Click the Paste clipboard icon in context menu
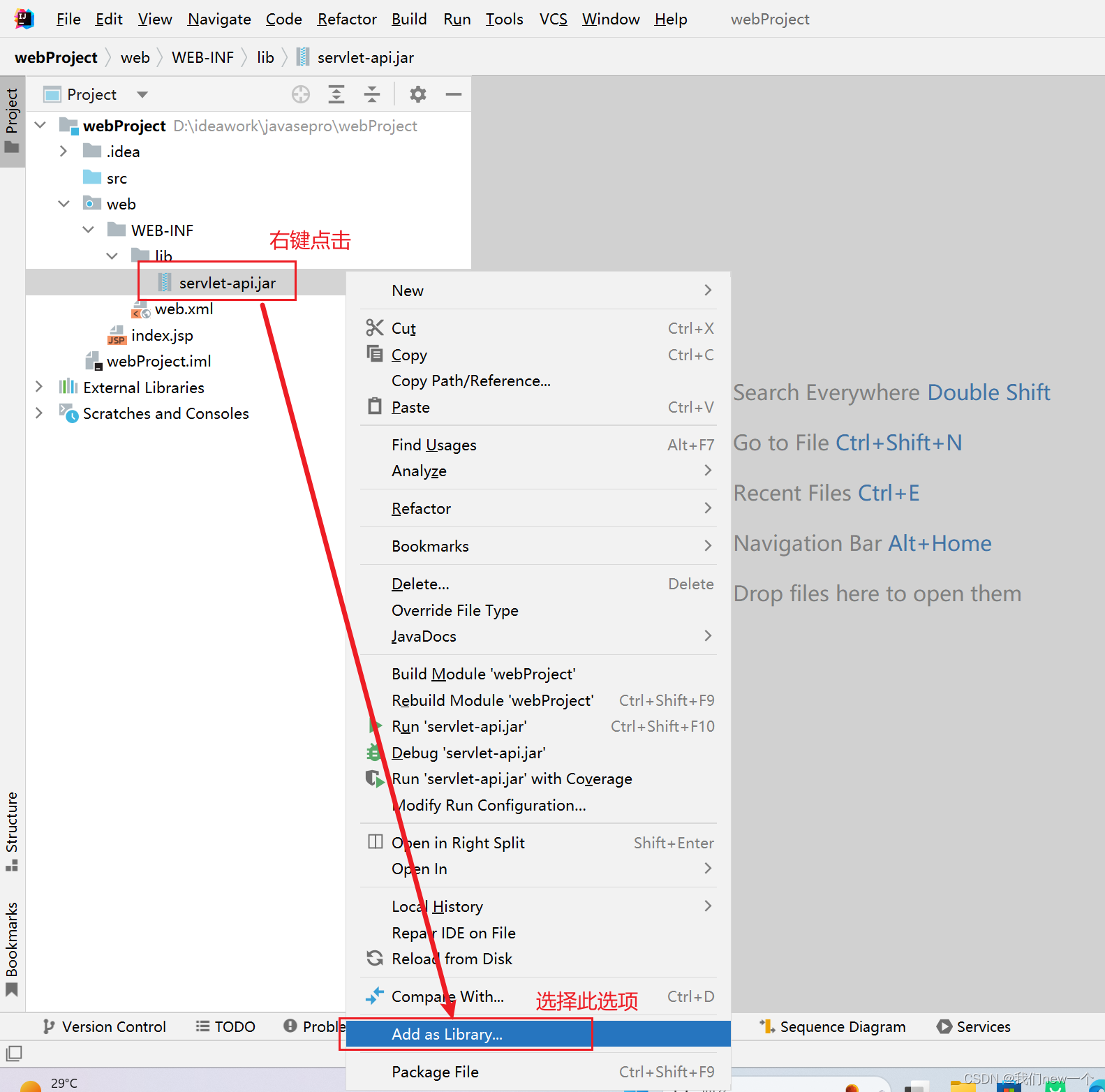 (x=375, y=406)
